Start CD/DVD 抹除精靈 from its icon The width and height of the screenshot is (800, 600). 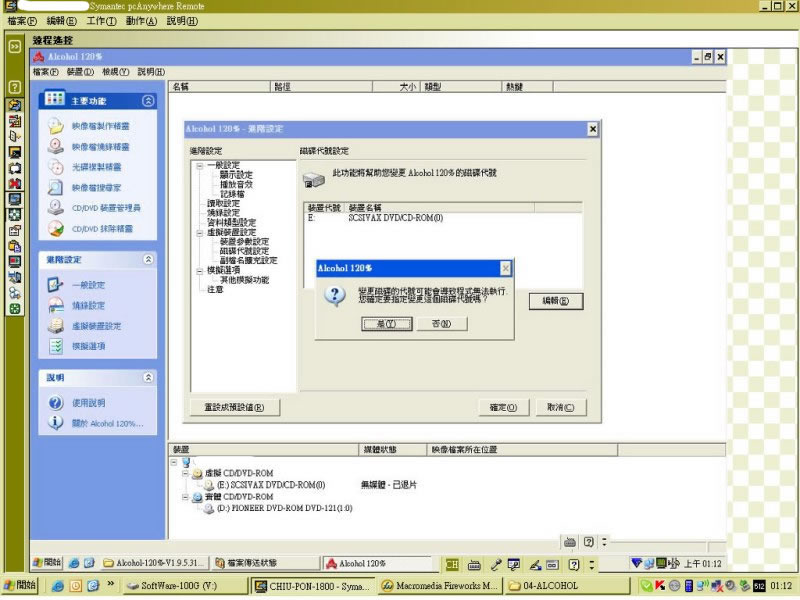pos(55,228)
